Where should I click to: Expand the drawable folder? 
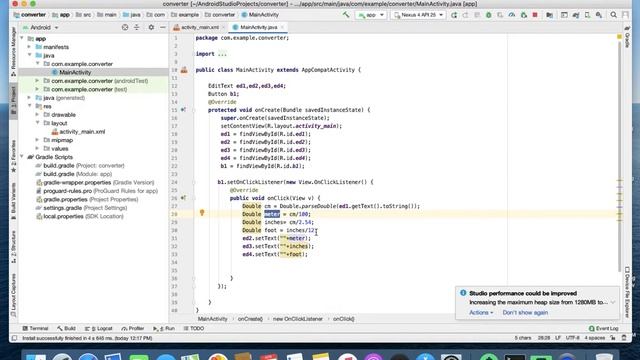coord(38,115)
